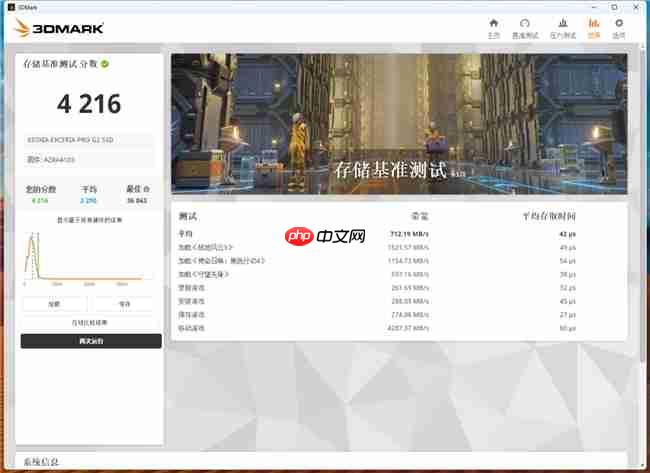Click the storage benchmark banner image
Image resolution: width=650 pixels, height=473 pixels.
tap(399, 124)
